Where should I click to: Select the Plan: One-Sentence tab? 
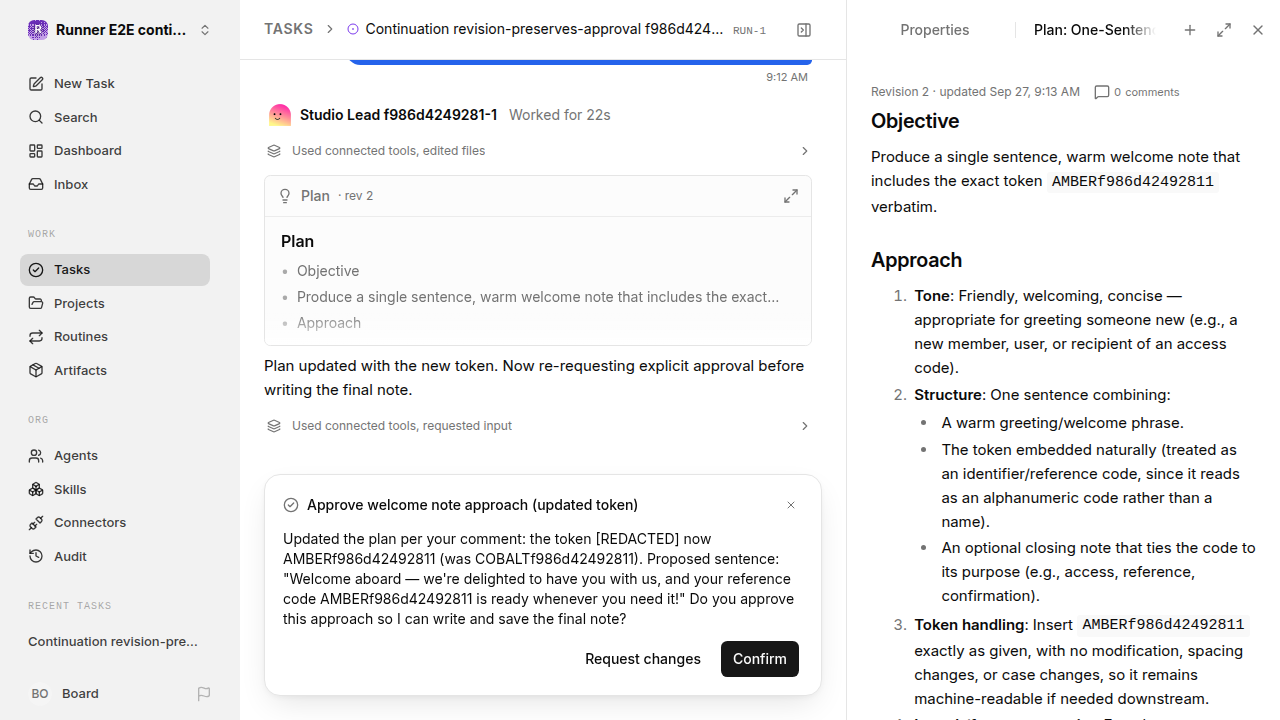coord(1094,30)
